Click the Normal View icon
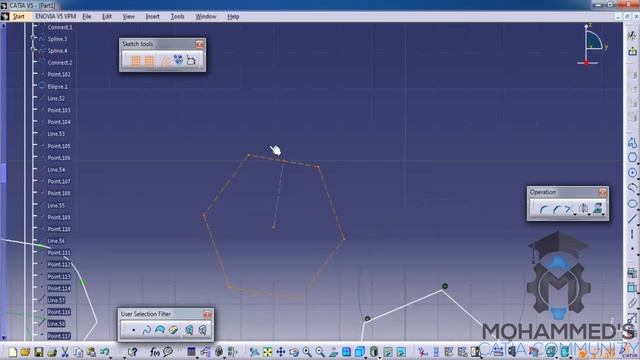640x360 pixels. pos(333,352)
